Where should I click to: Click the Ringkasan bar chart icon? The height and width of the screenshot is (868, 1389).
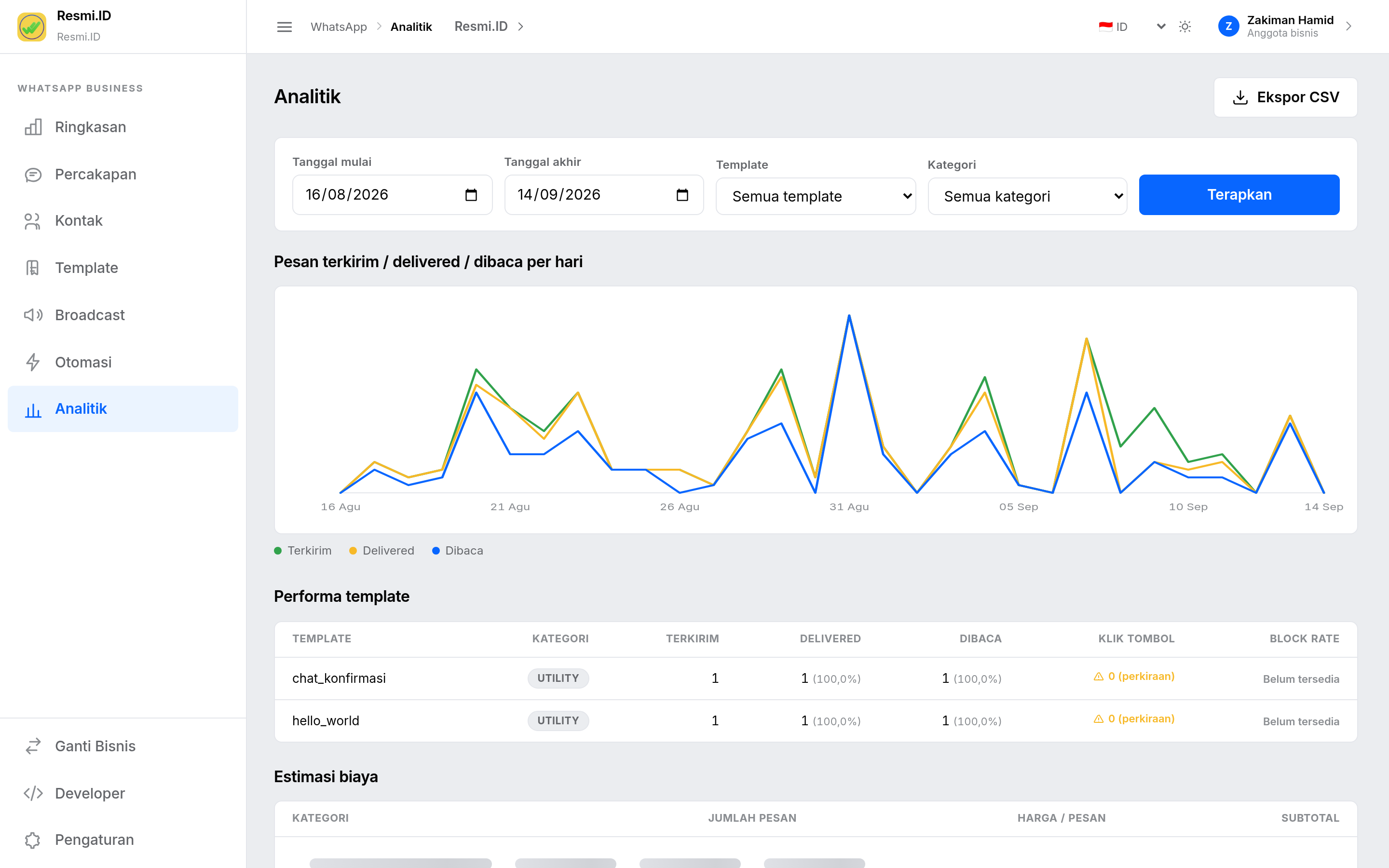33,127
